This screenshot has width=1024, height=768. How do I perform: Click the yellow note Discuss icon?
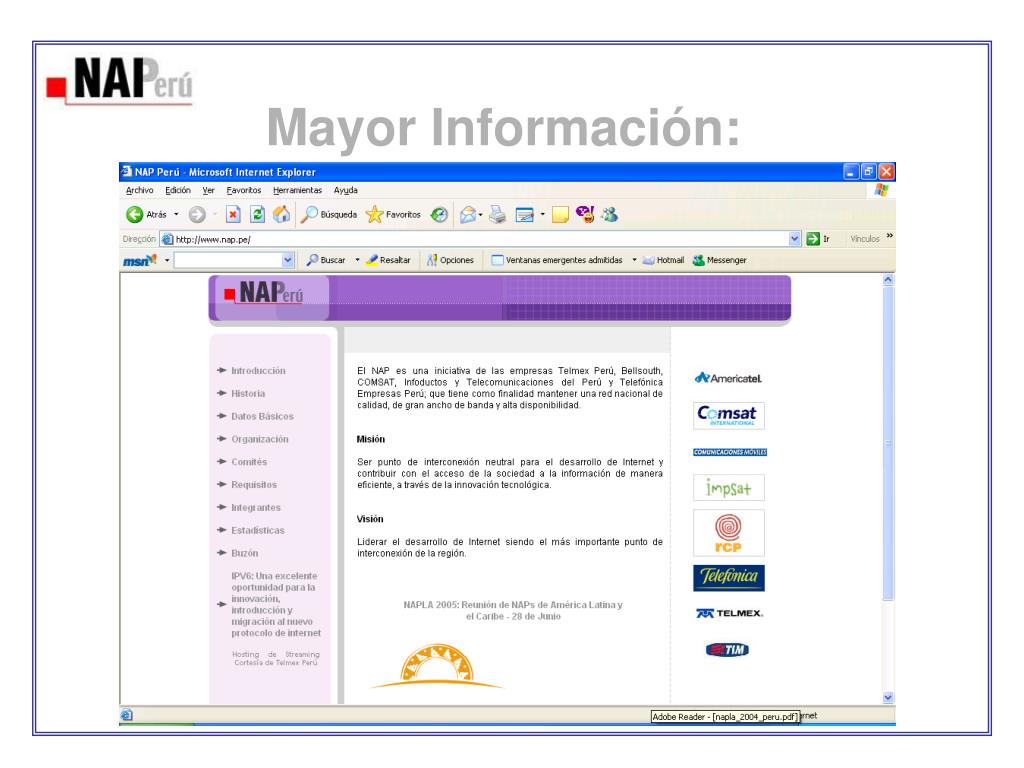click(x=560, y=214)
